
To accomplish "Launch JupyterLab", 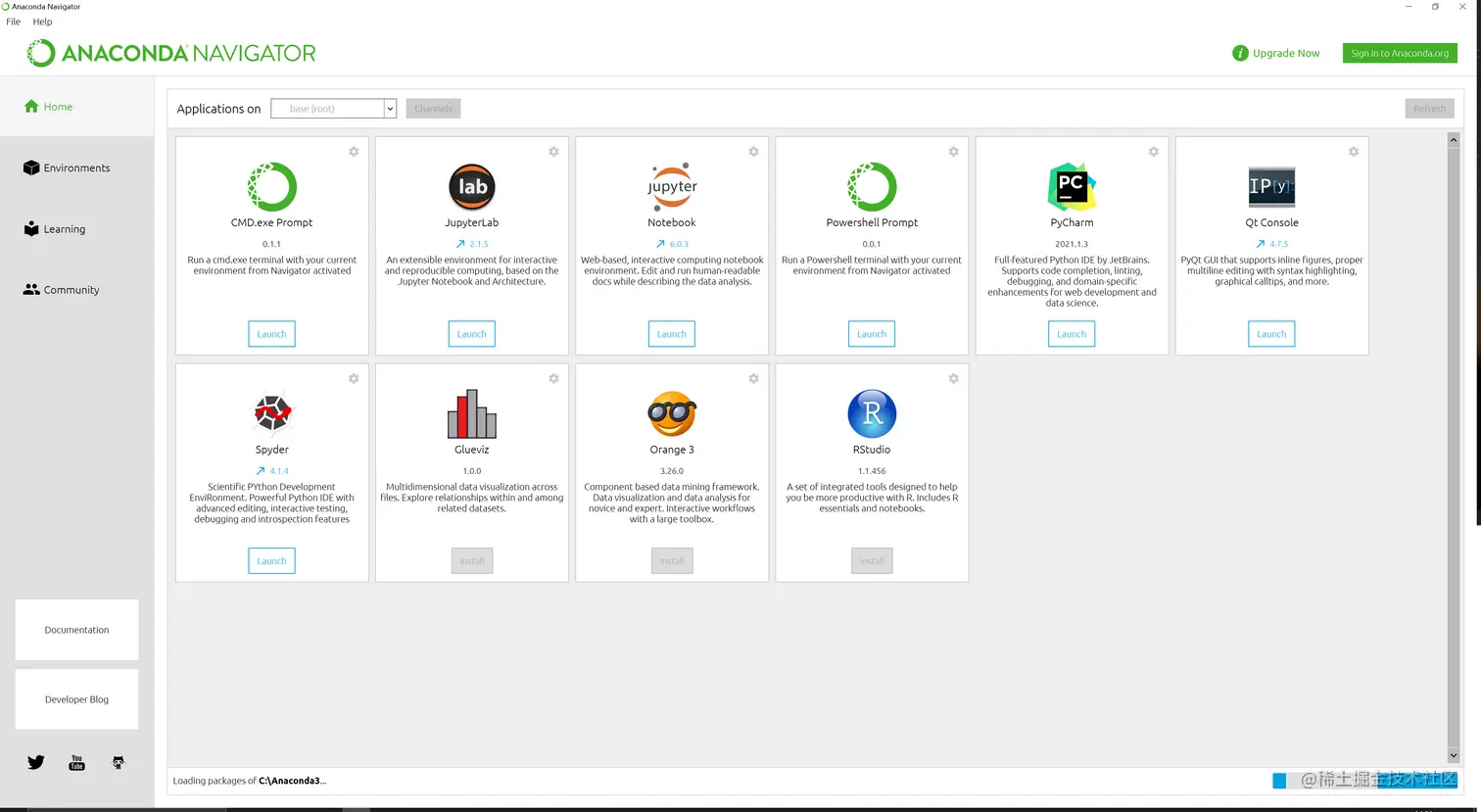I will 471,334.
